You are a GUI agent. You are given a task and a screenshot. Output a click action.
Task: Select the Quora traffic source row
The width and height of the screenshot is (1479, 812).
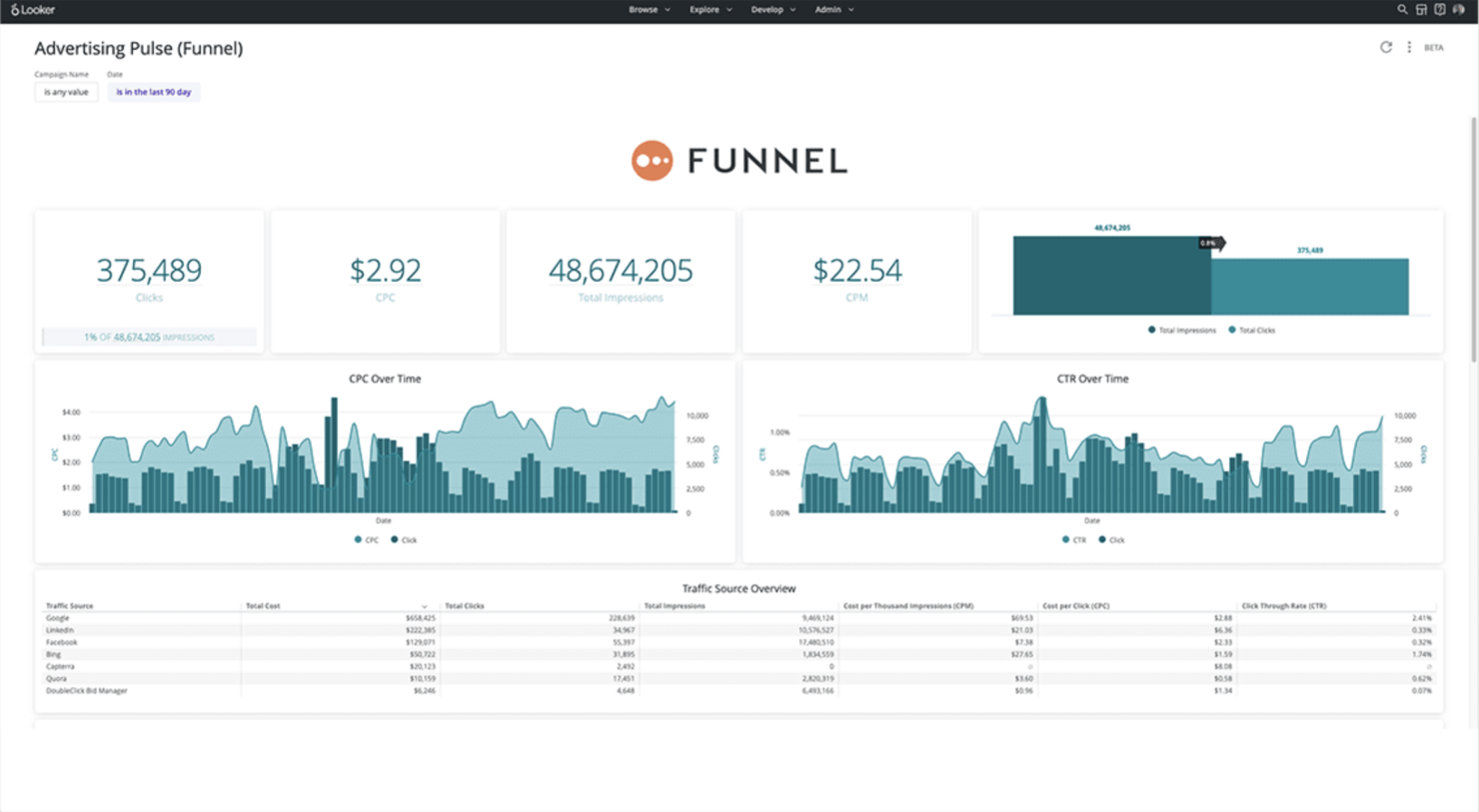739,678
